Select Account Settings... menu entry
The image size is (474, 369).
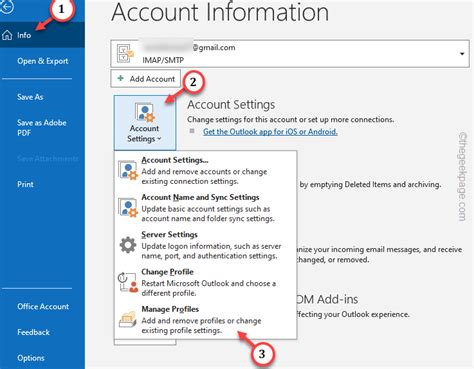point(205,170)
